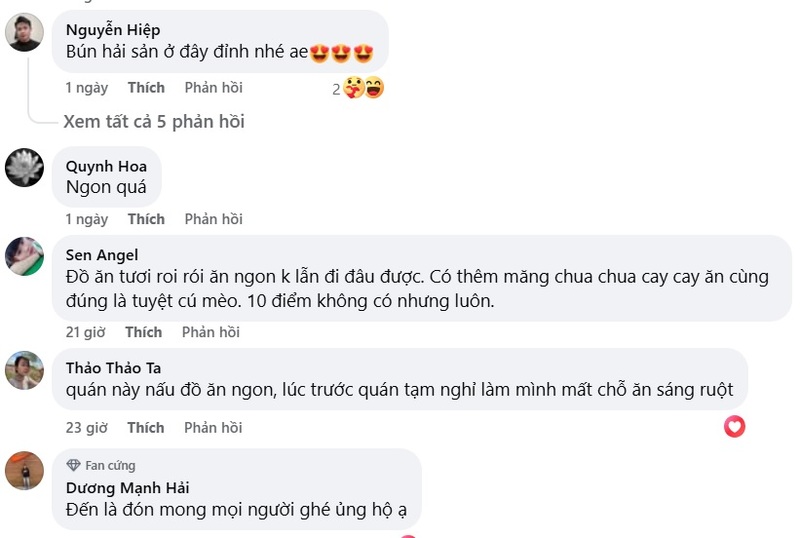Reply to Sen Angel's comment
800x538 pixels.
click(211, 332)
